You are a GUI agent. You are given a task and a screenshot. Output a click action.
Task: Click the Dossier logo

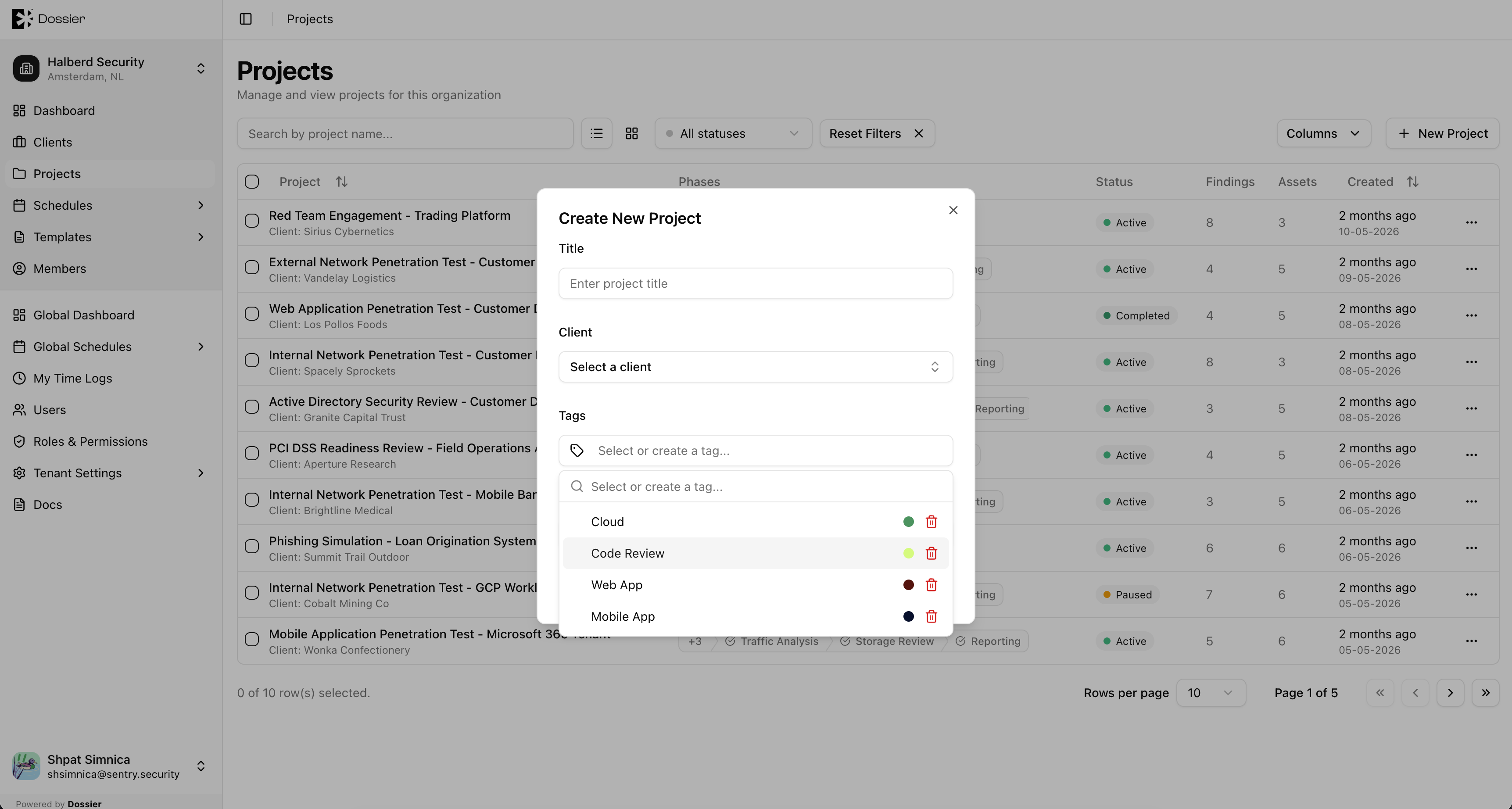coord(48,19)
